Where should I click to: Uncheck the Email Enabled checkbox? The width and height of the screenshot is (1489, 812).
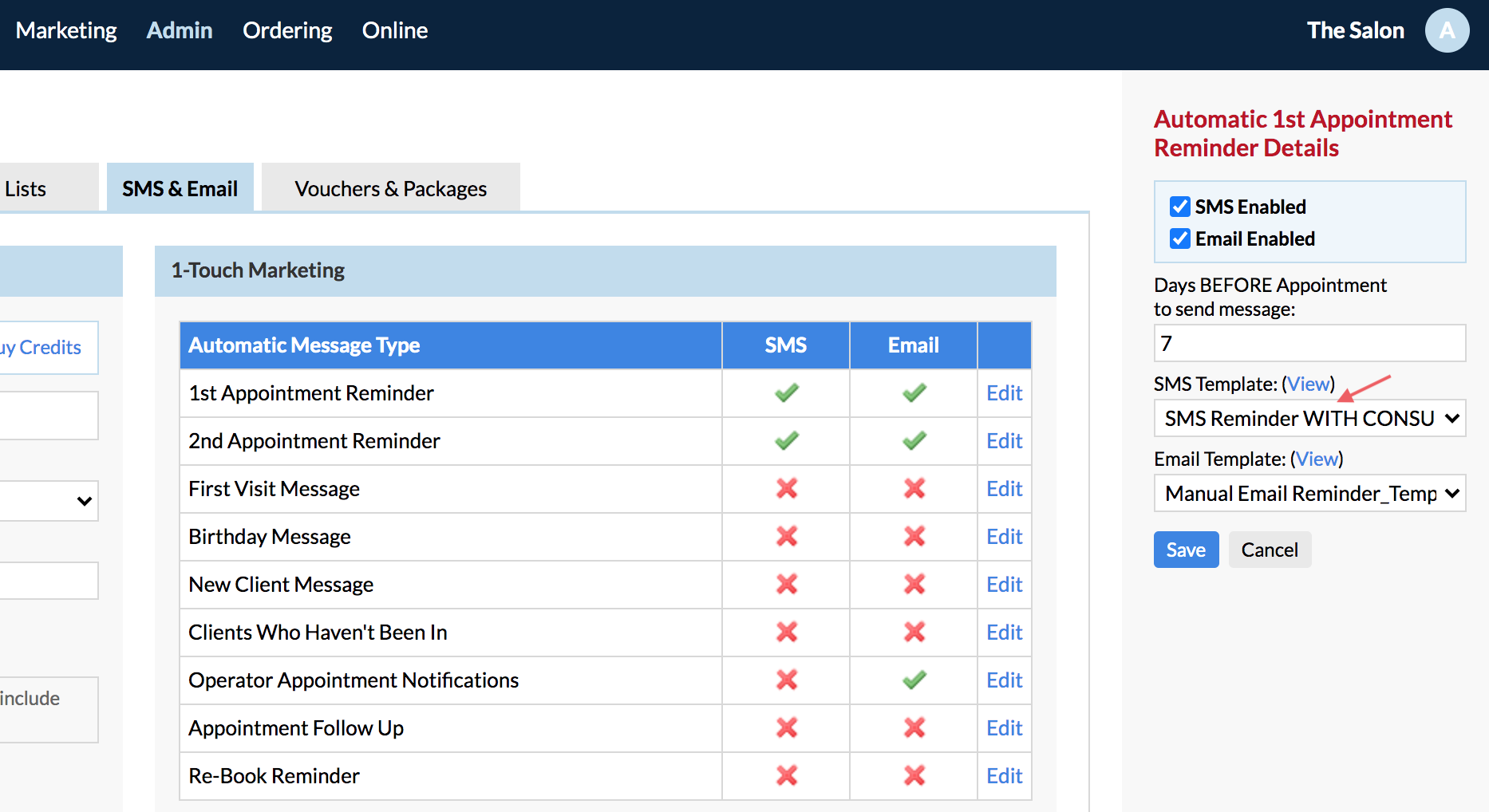1180,238
